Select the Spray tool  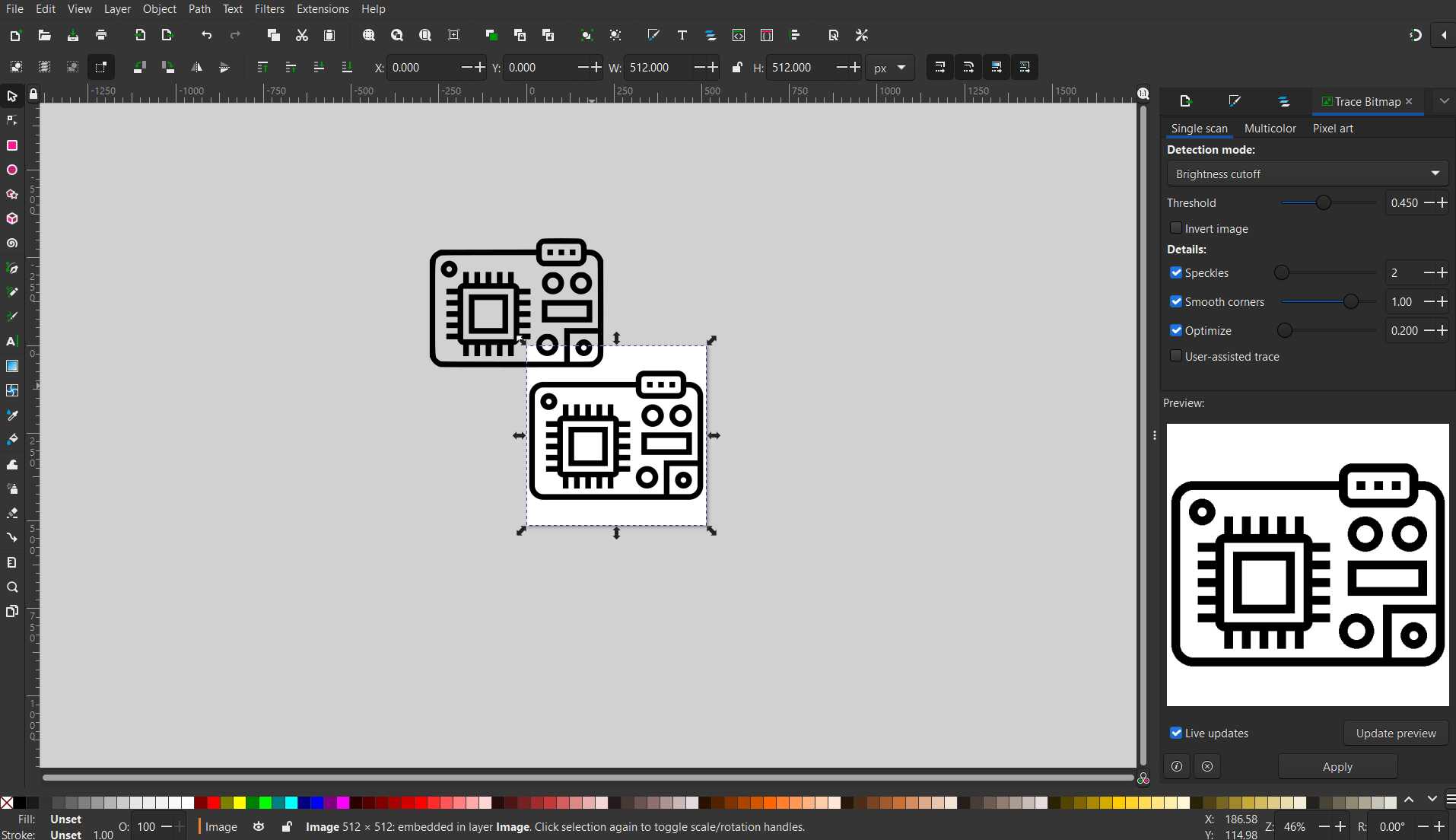[x=12, y=488]
